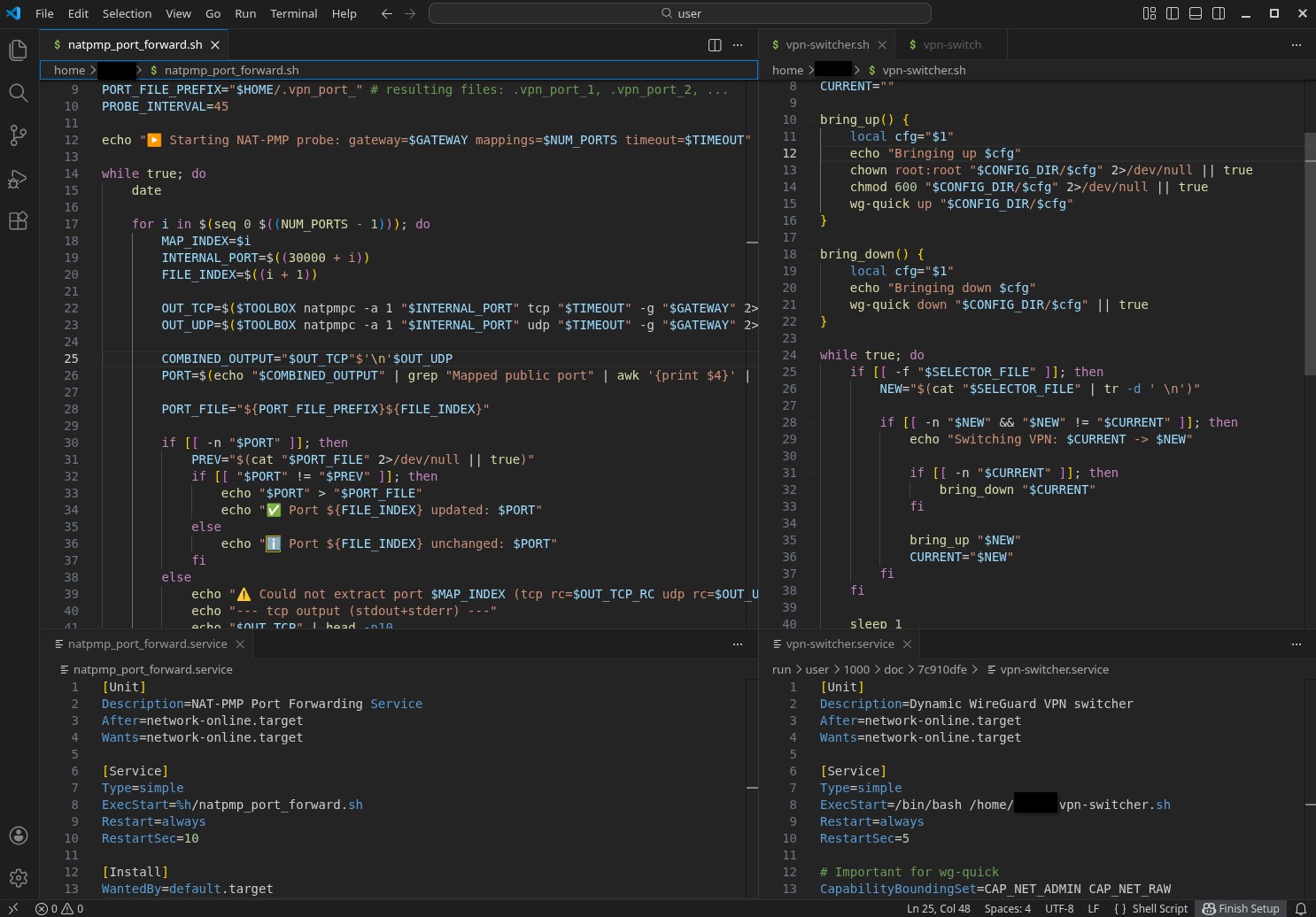Image resolution: width=1316 pixels, height=917 pixels.
Task: Open the notifications bell in status bar
Action: 1301,908
